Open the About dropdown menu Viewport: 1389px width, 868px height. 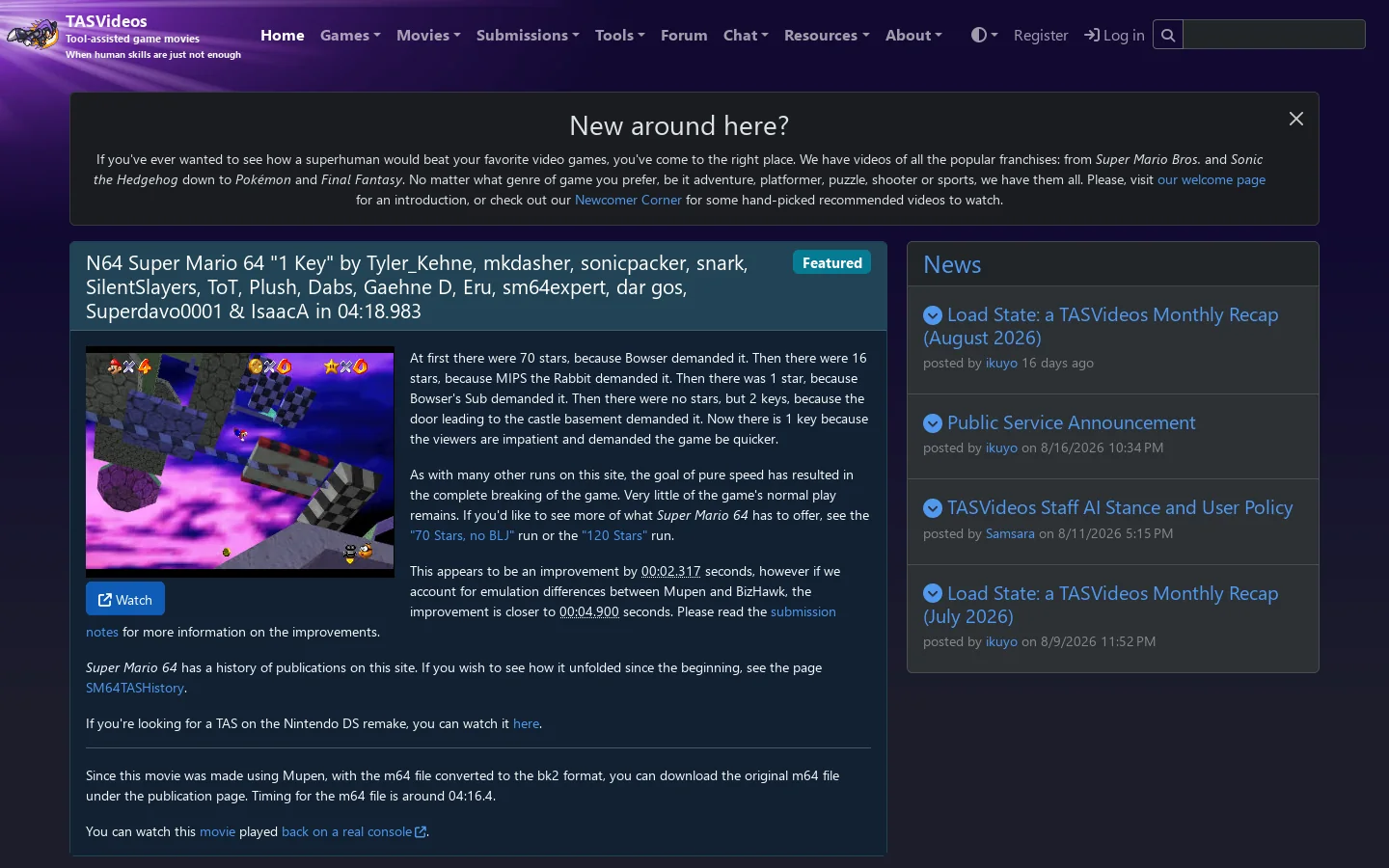(913, 35)
